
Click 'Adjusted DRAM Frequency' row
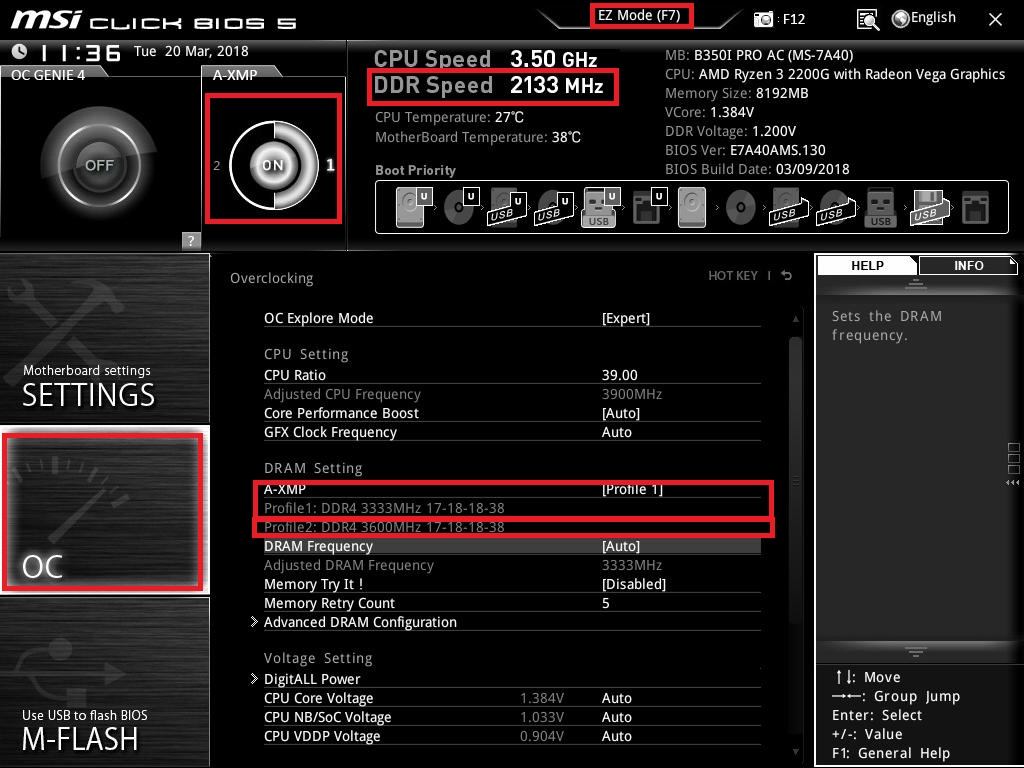(x=512, y=566)
